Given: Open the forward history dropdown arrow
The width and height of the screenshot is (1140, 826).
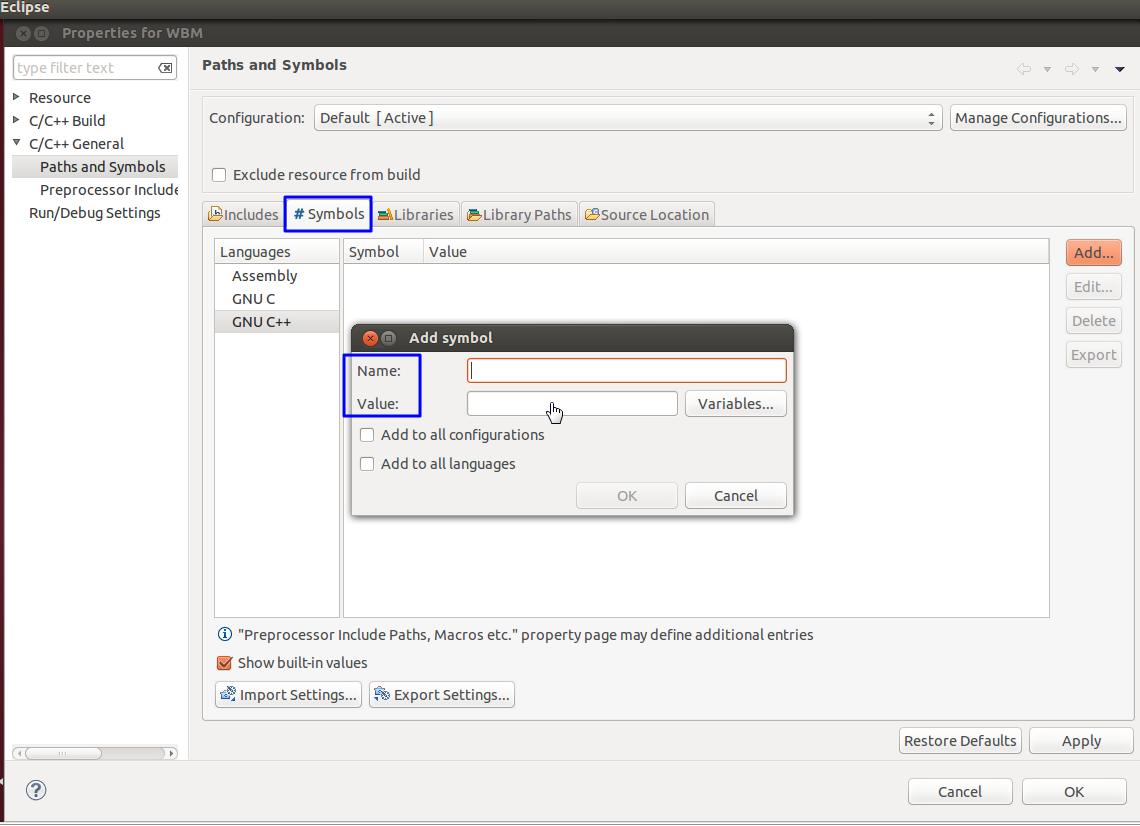Looking at the screenshot, I should (1095, 70).
